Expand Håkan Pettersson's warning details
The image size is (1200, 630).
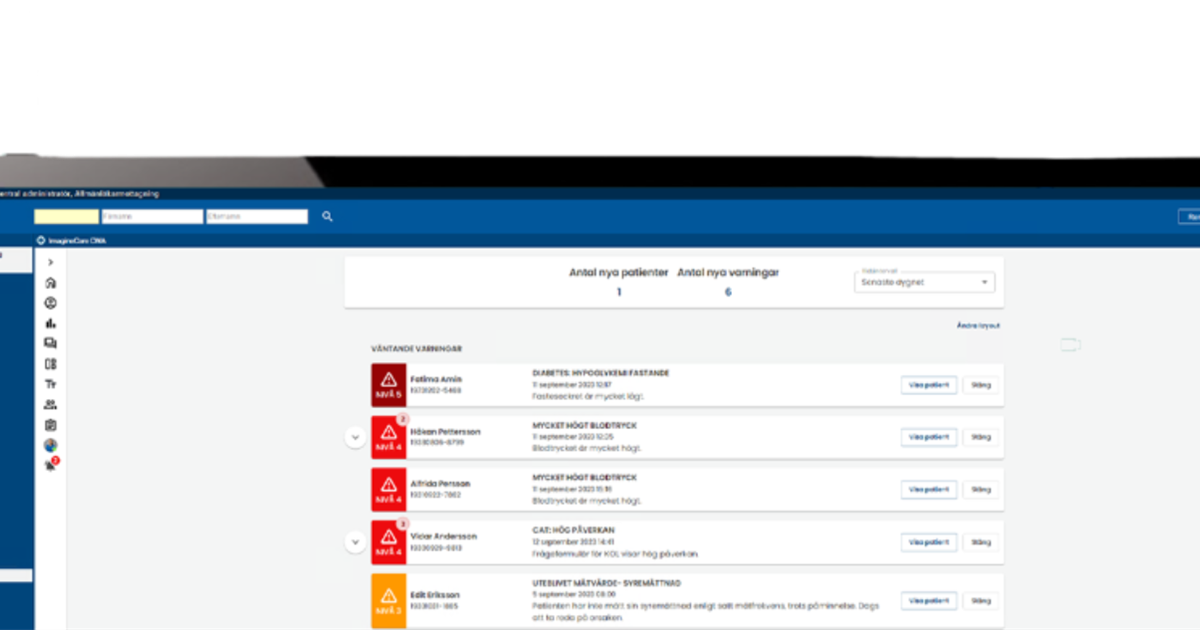click(355, 437)
